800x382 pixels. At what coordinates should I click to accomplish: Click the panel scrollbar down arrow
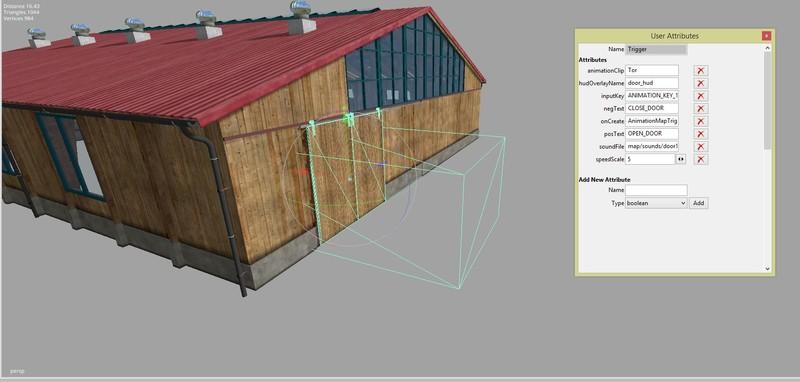(x=767, y=268)
